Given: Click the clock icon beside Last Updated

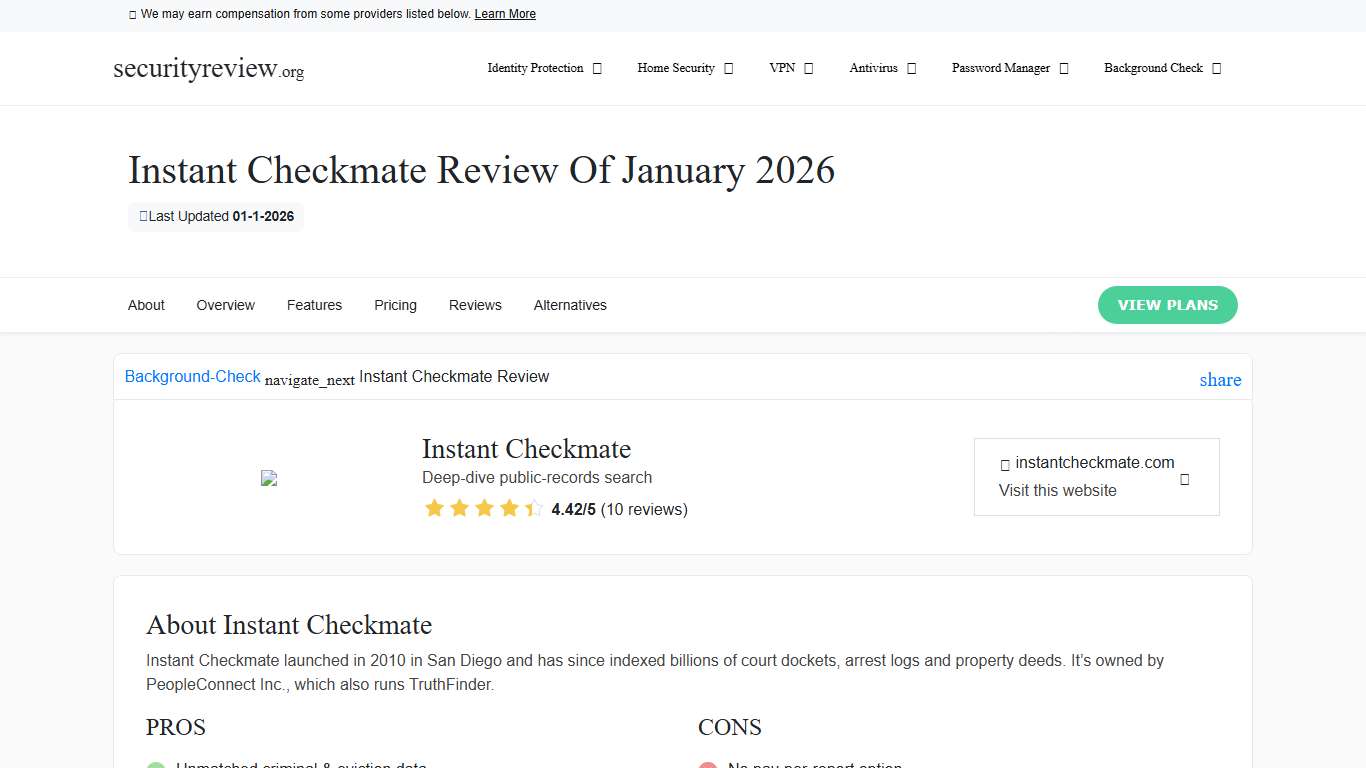Looking at the screenshot, I should (143, 216).
